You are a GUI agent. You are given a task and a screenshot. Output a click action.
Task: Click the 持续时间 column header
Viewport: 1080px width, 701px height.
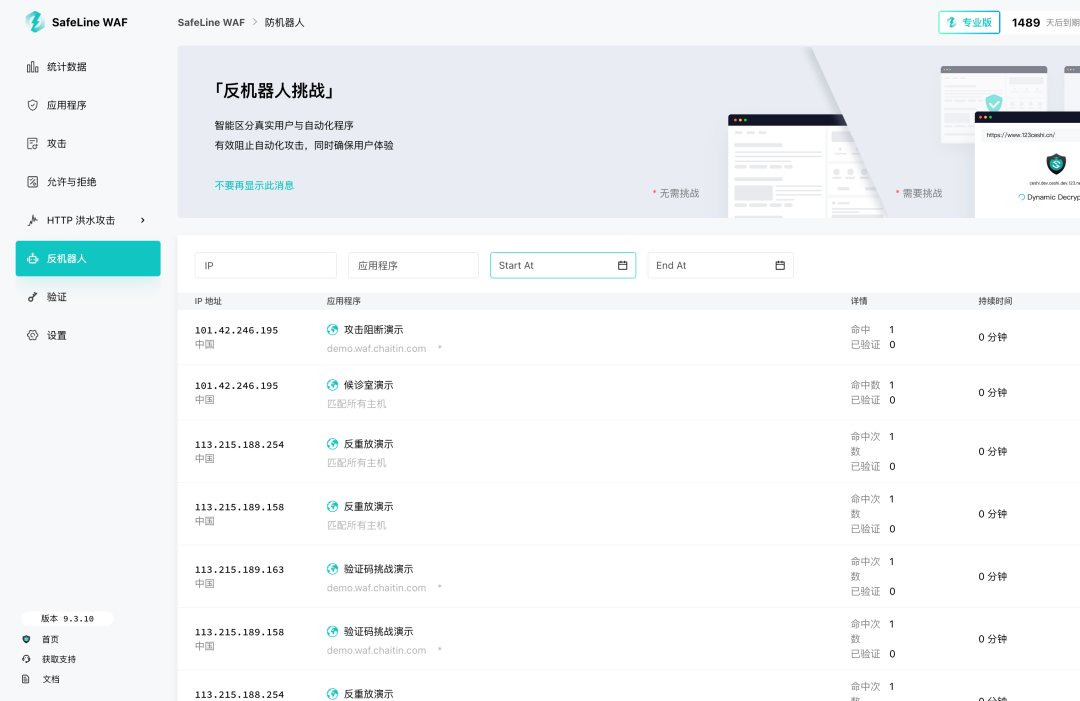click(x=995, y=301)
